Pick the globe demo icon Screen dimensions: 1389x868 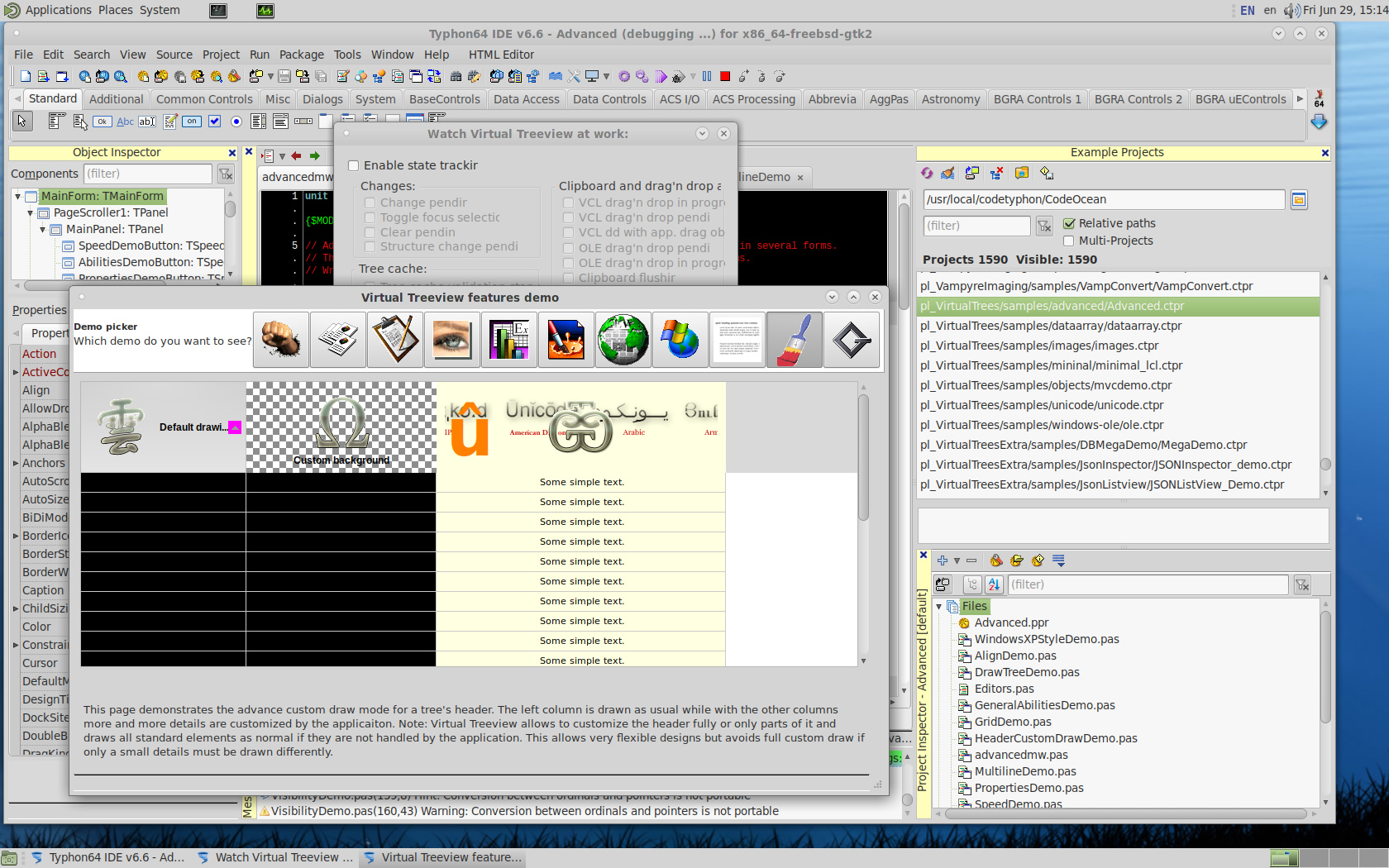[623, 340]
